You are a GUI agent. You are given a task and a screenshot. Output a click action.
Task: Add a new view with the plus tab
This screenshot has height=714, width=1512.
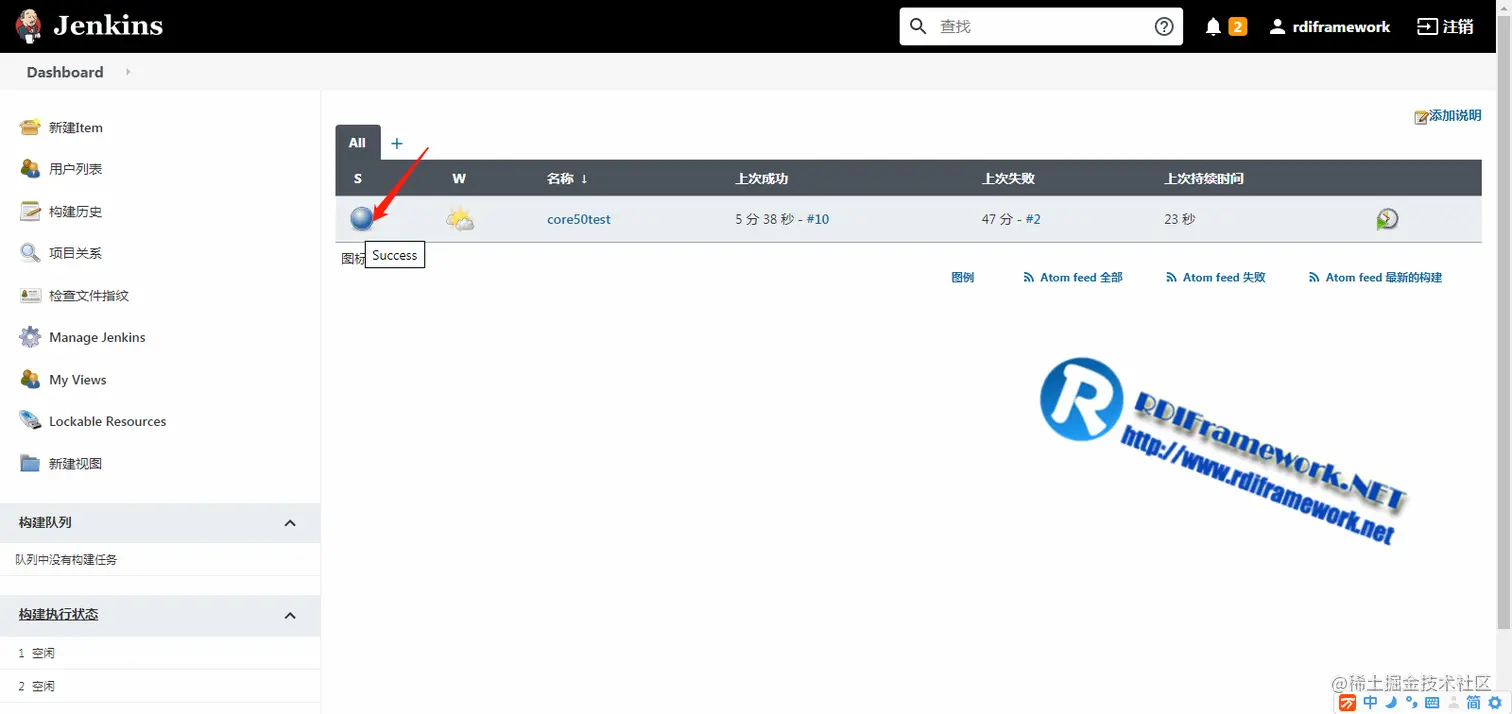click(x=396, y=143)
